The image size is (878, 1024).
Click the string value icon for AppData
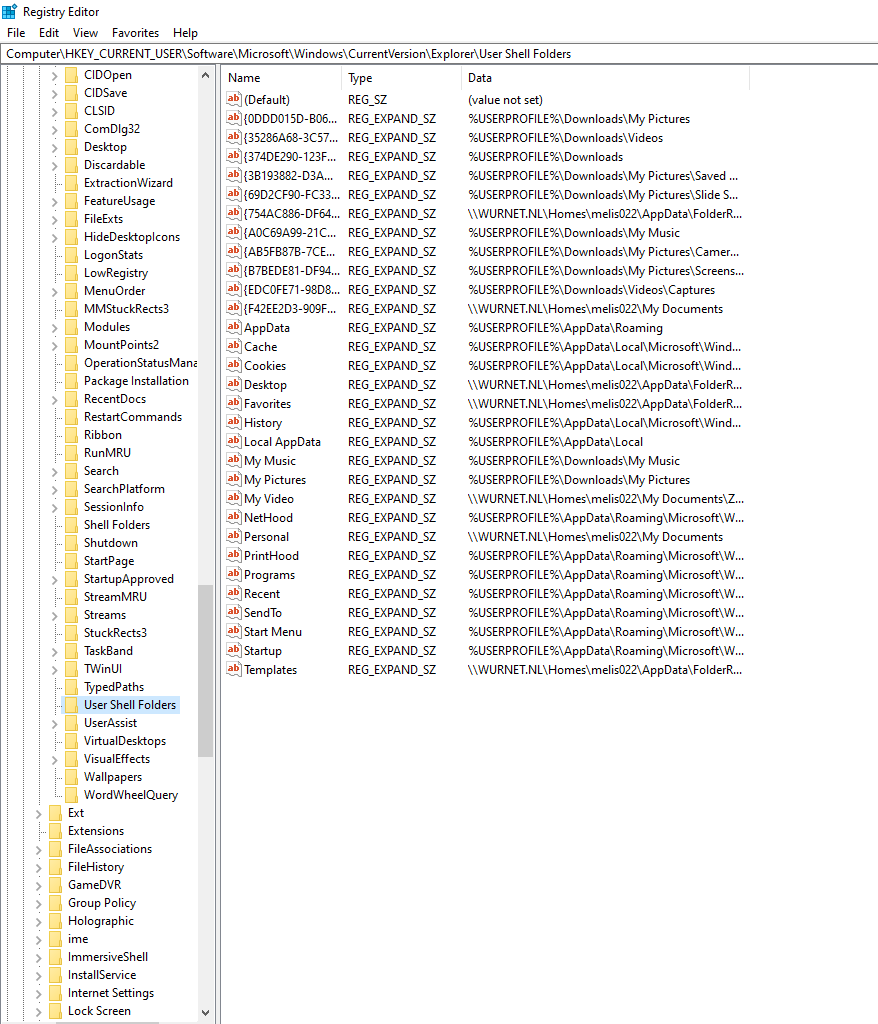pos(234,327)
